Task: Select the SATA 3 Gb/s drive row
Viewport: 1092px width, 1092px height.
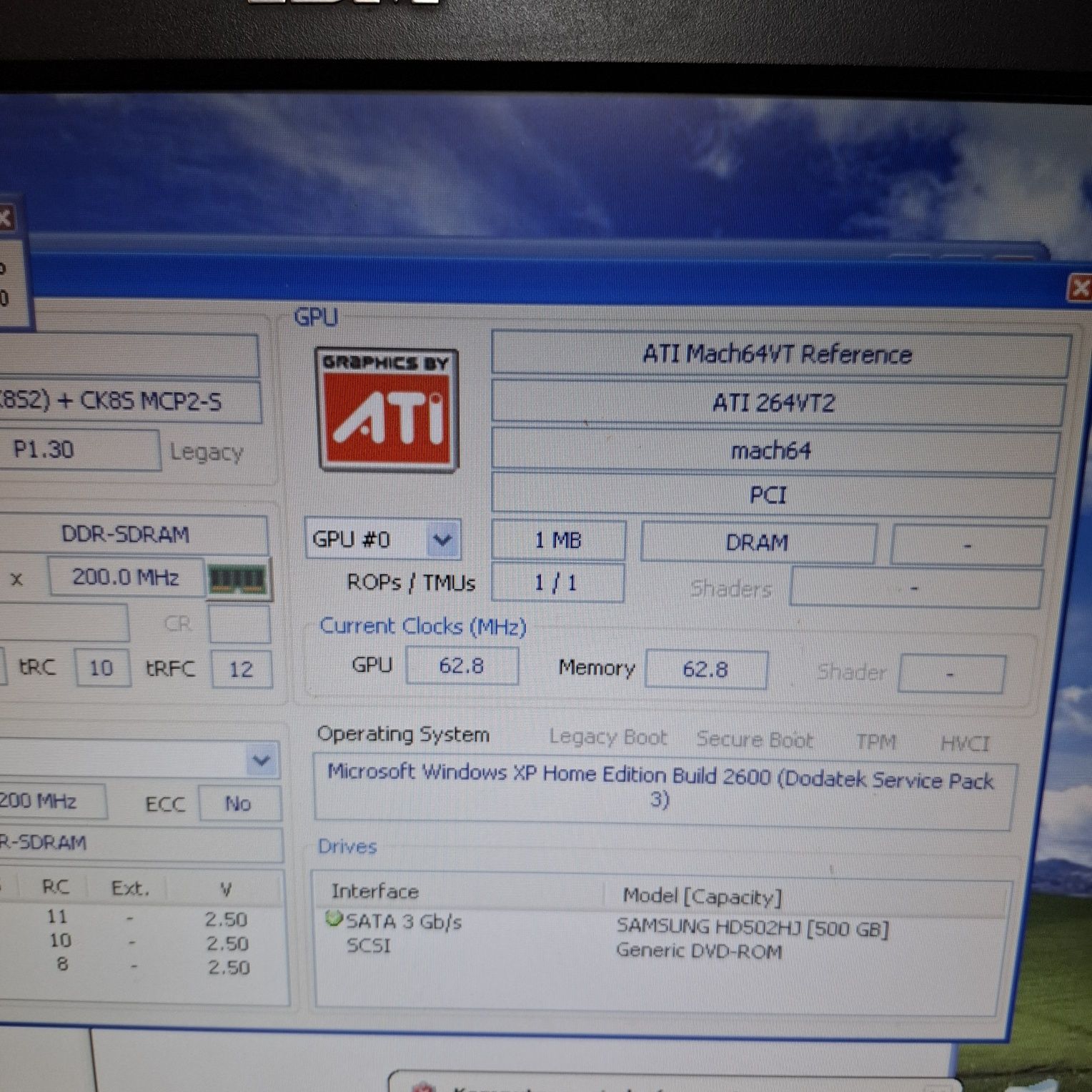Action: click(404, 921)
